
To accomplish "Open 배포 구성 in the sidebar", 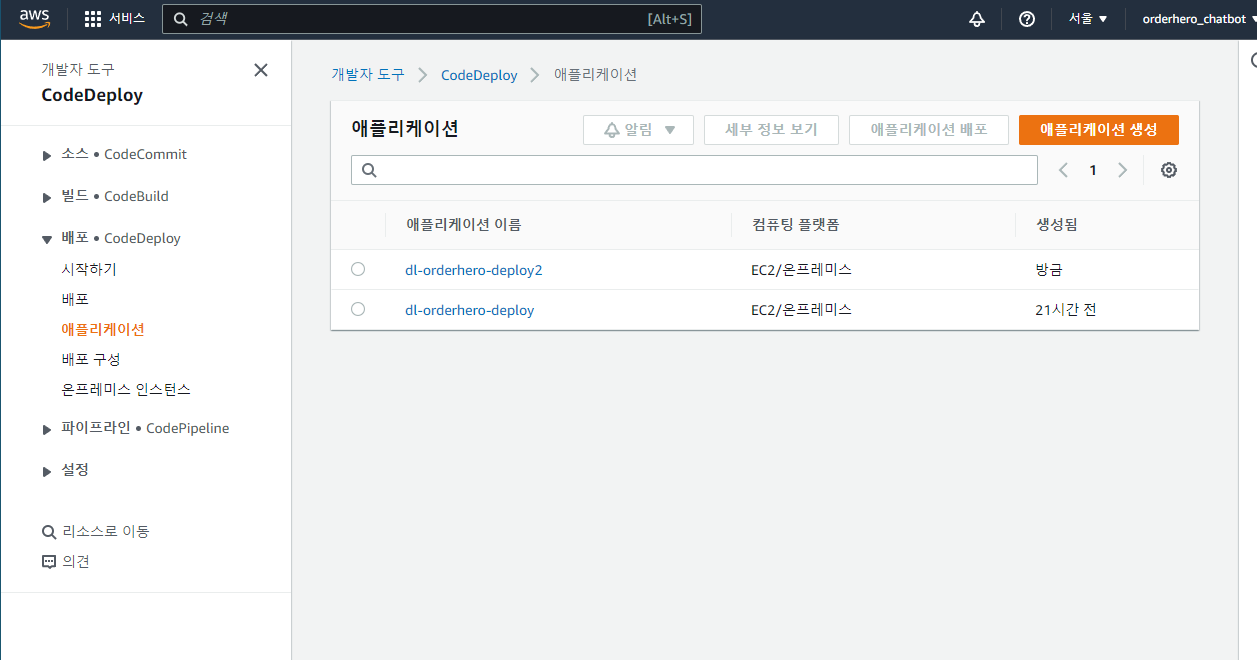I will [x=91, y=359].
